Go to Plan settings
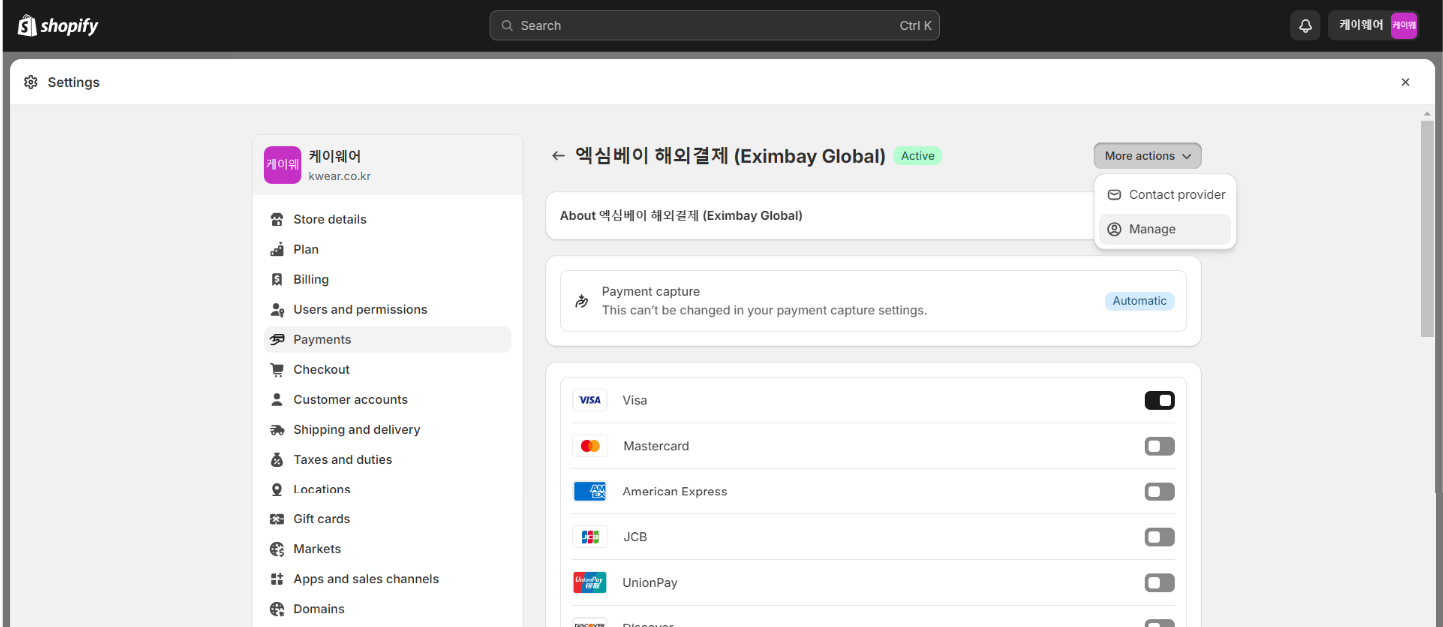 point(387,250)
